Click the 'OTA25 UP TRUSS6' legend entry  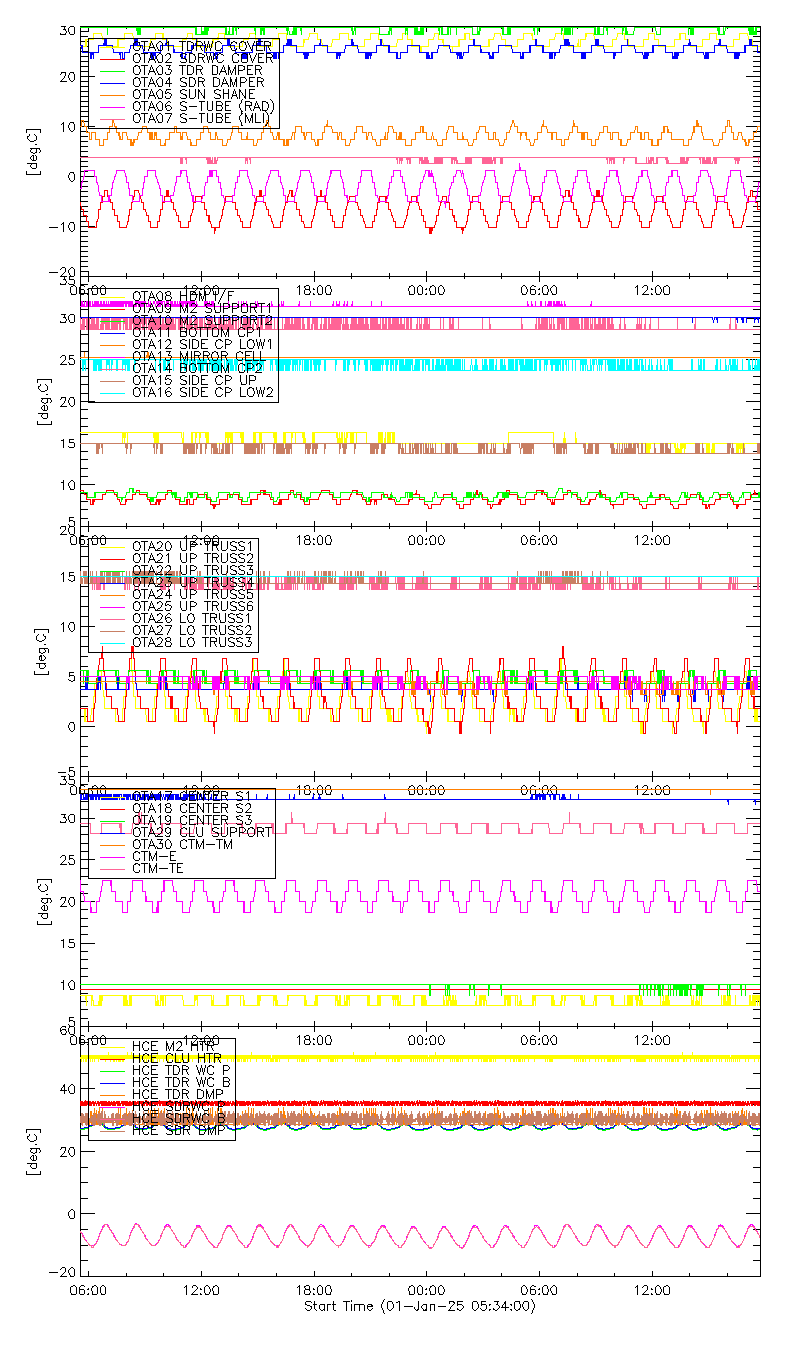click(193, 606)
